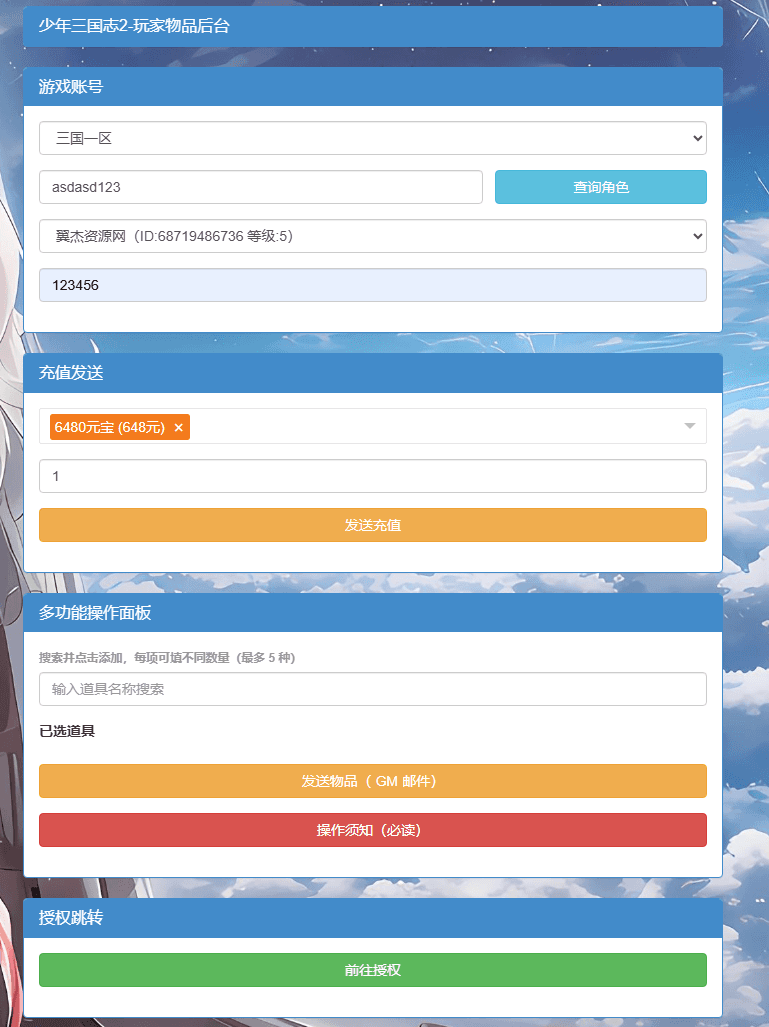Click the asdasd123 account input field
The width and height of the screenshot is (769, 1027).
coord(261,187)
